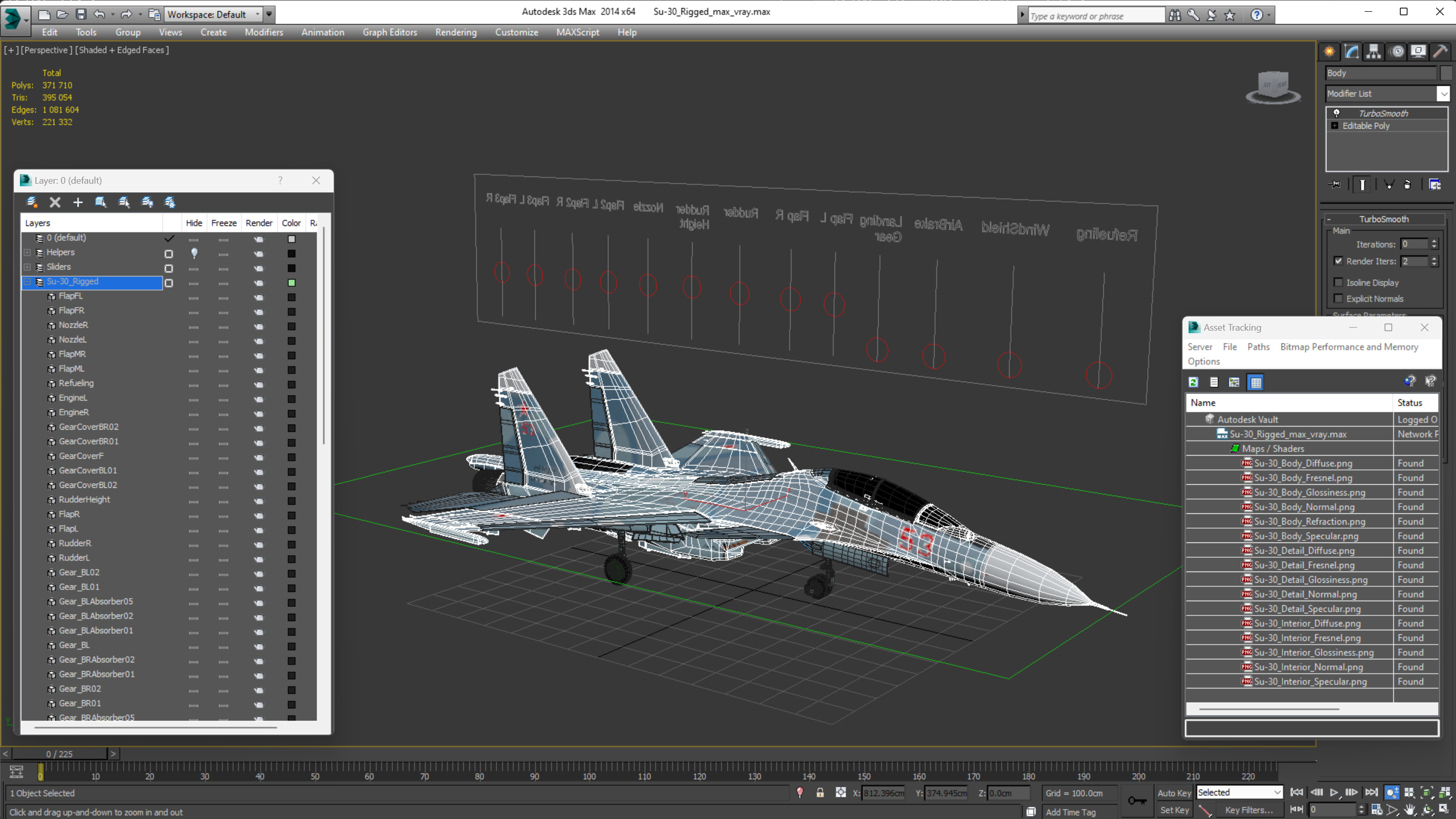Toggle the Su-30_Rigged layer current-layer box
The image size is (1456, 819).
coord(168,283)
